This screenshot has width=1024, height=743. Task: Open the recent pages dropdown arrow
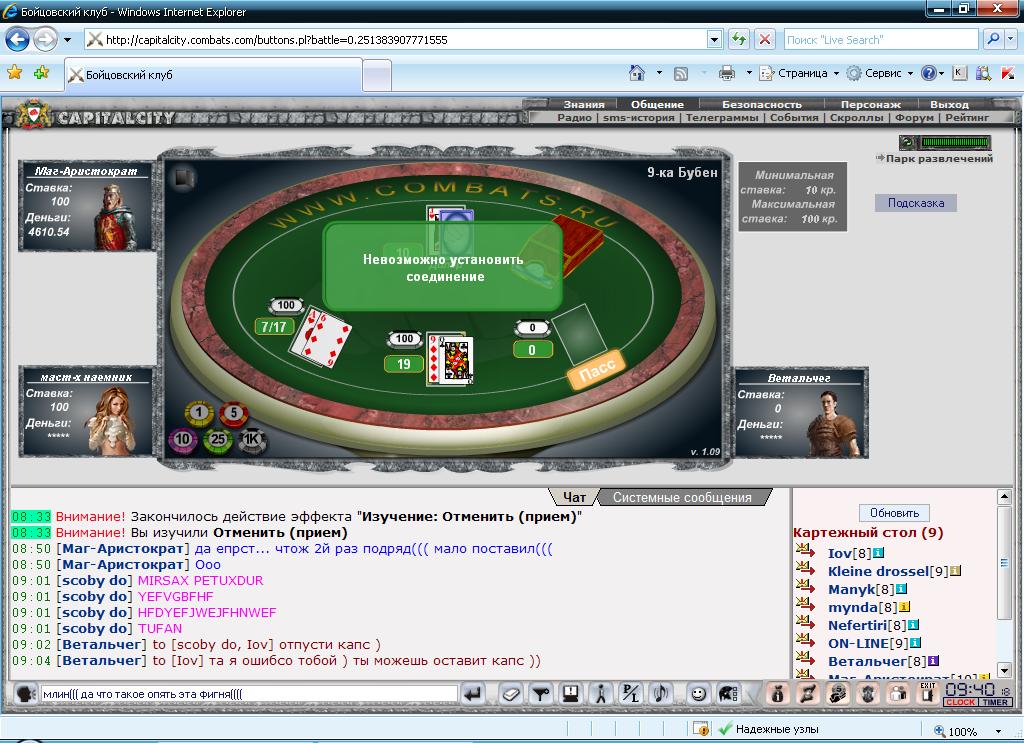coord(67,40)
